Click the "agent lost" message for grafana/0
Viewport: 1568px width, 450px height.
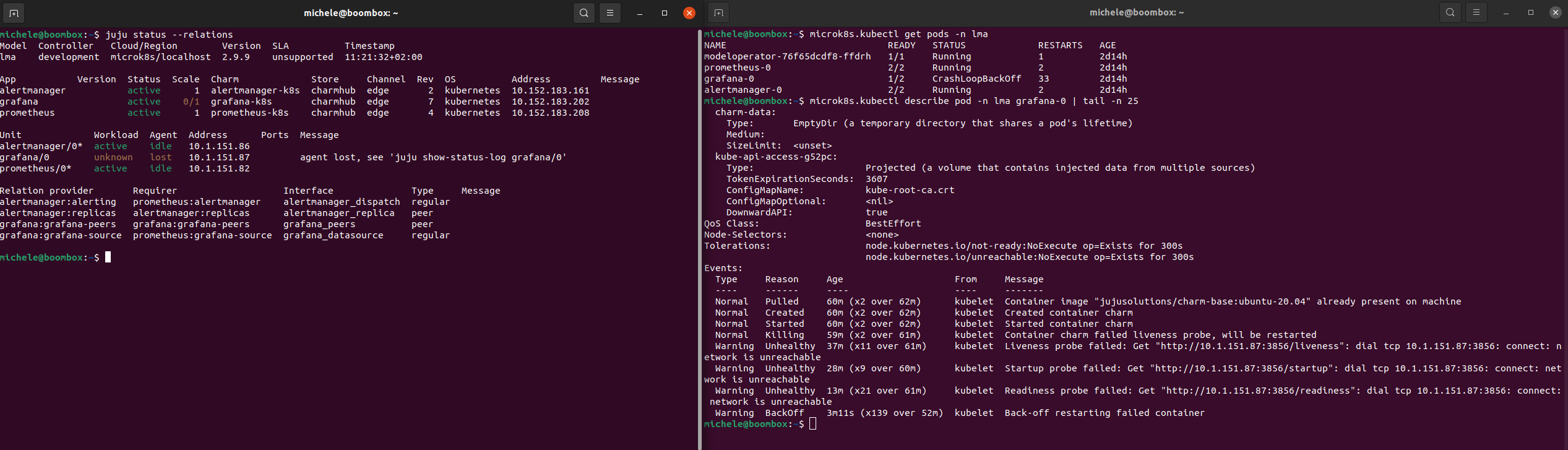pos(433,157)
